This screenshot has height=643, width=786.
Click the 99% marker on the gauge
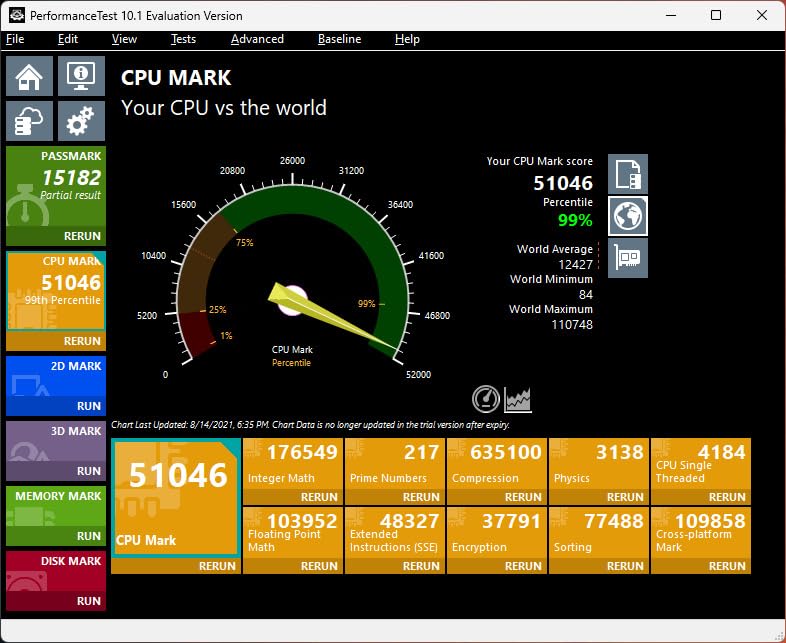(366, 304)
